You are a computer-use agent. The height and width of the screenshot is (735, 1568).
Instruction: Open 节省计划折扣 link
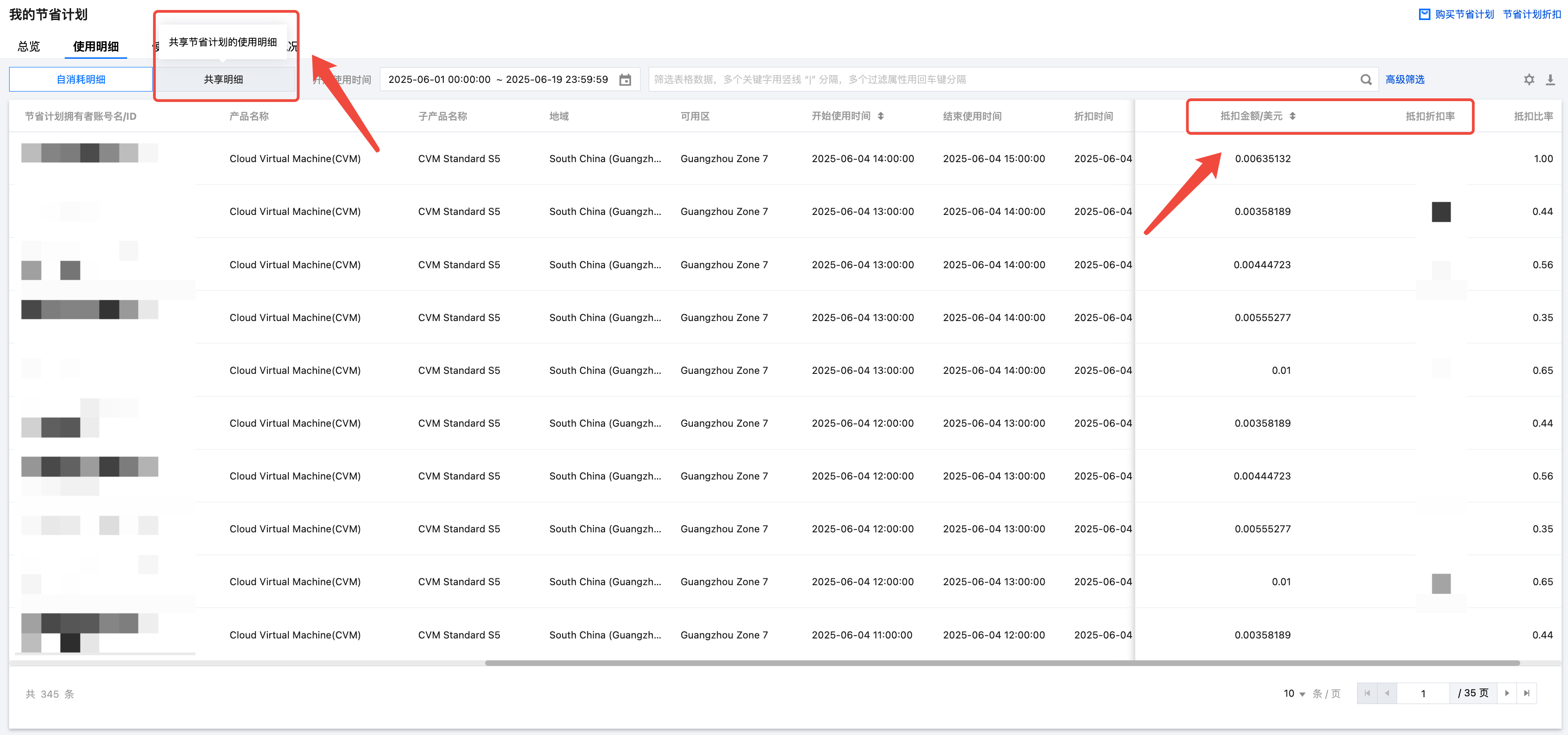click(x=1532, y=14)
